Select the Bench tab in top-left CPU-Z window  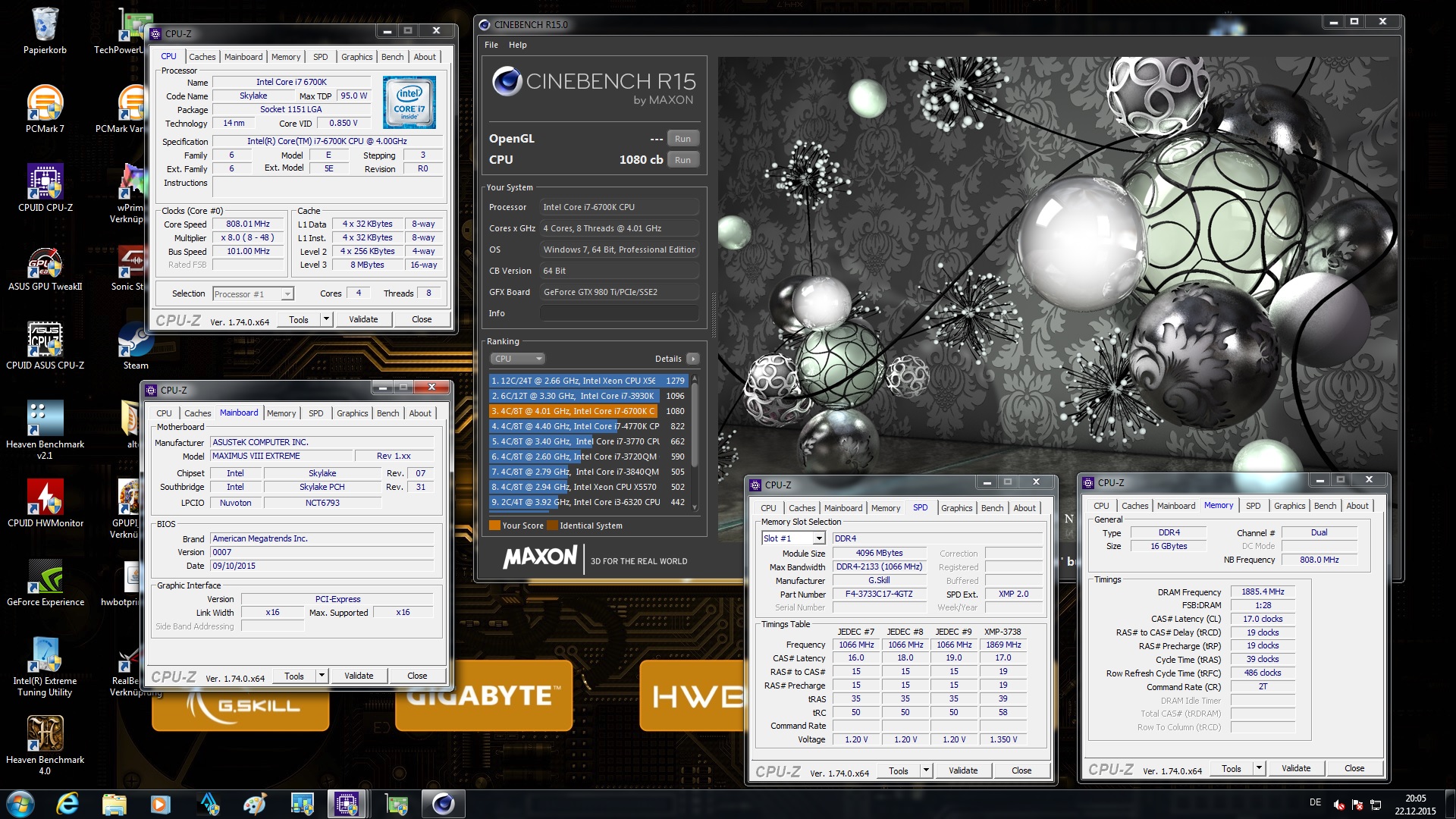coord(393,57)
